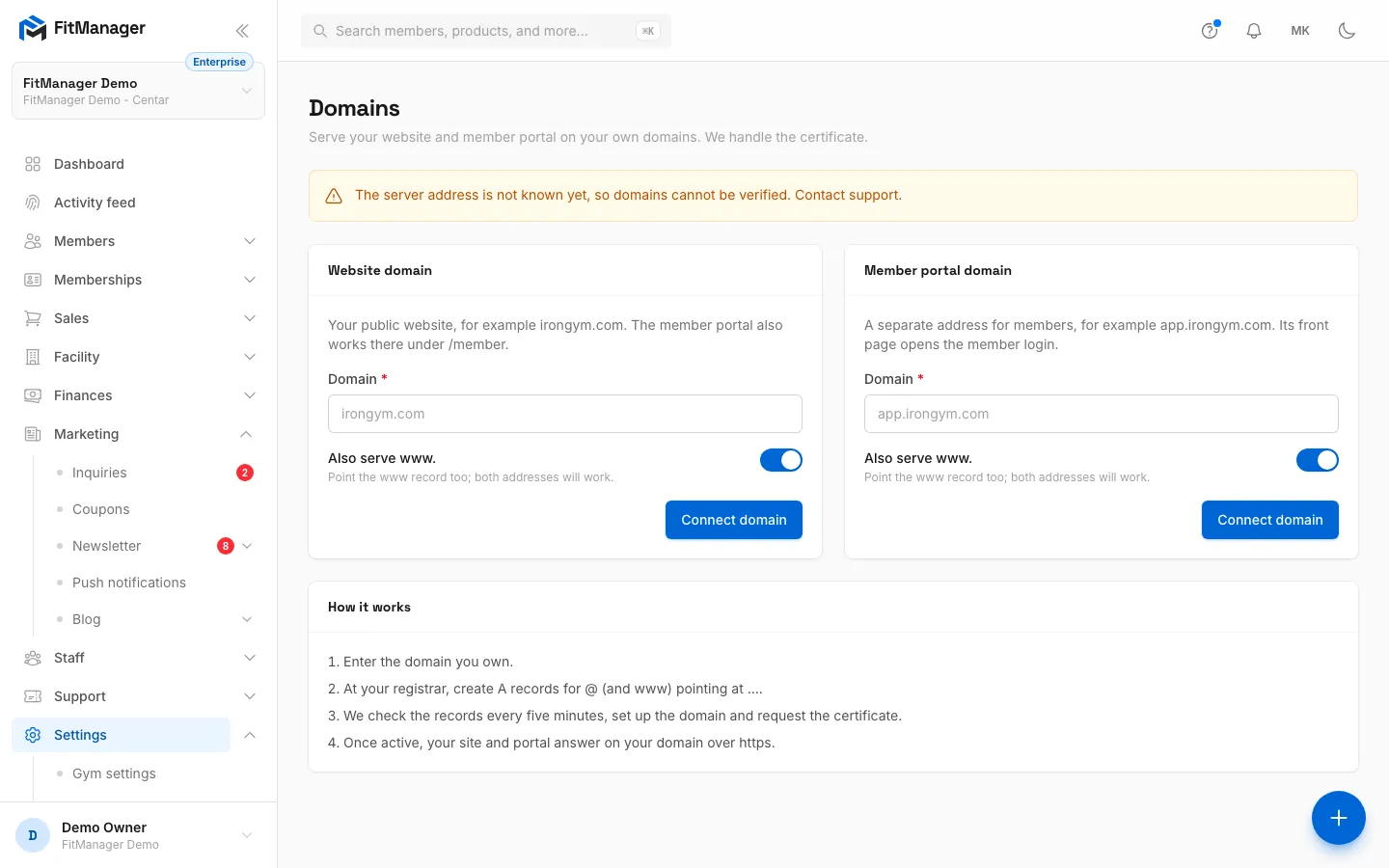Expand the Finances menu chevron
The height and width of the screenshot is (868, 1389).
coord(250,395)
